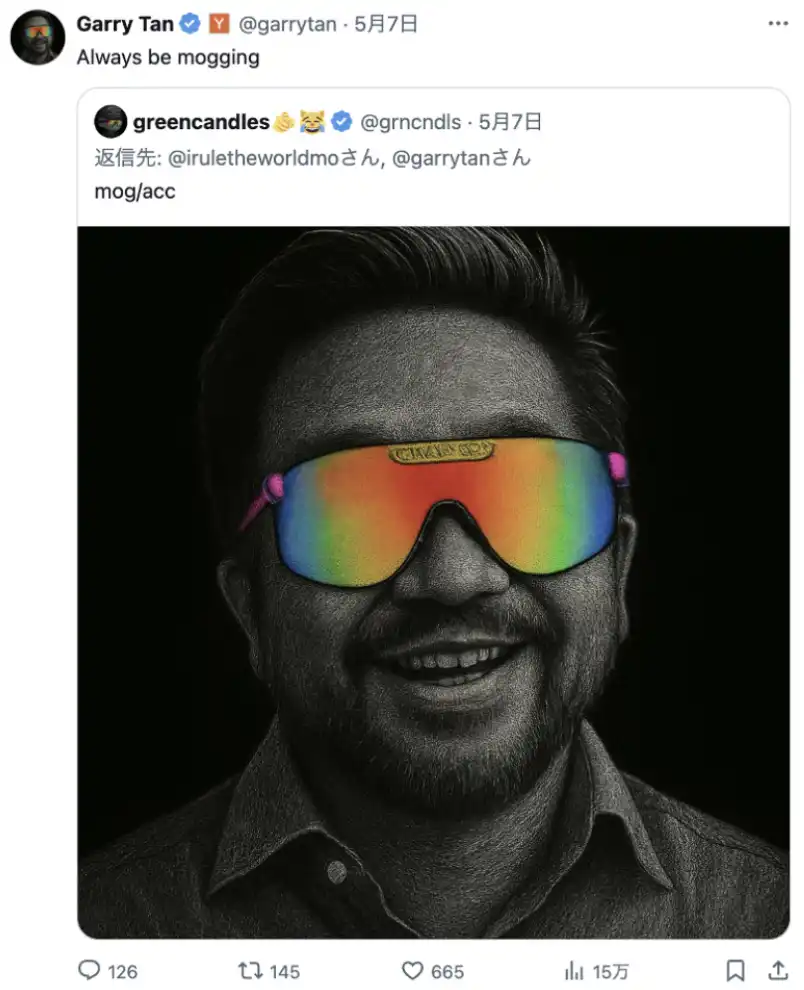Click greencandles' blue verified checkmark
This screenshot has width=804, height=990.
342,122
